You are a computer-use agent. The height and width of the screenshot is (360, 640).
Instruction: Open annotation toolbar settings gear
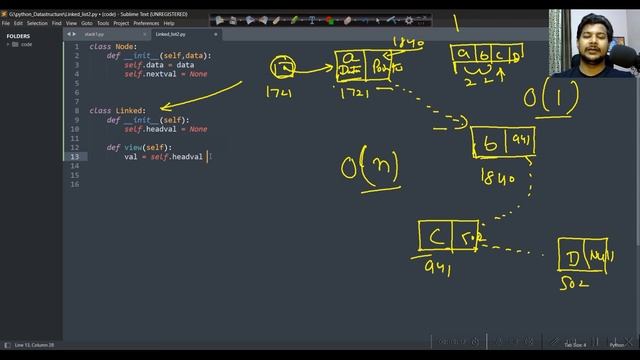pos(409,20)
